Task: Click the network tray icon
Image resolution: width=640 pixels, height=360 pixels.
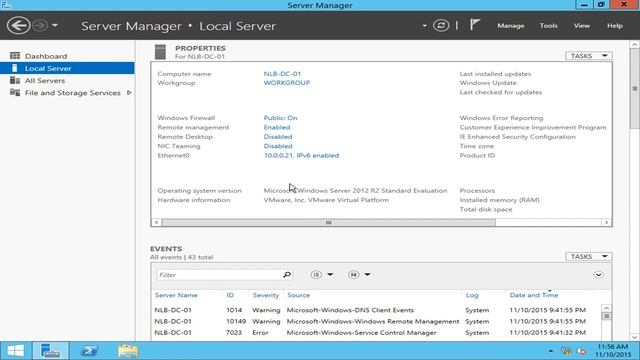Action: pyautogui.click(x=566, y=351)
